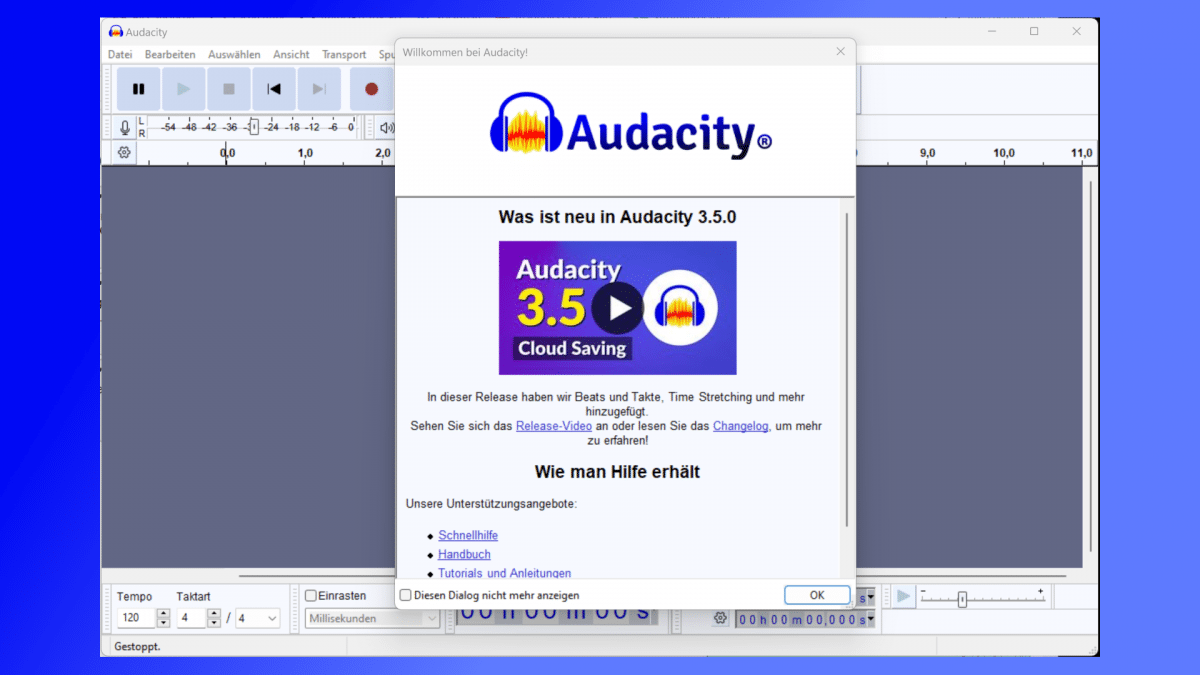Open timeline options gear icon
1200x675 pixels.
(124, 153)
